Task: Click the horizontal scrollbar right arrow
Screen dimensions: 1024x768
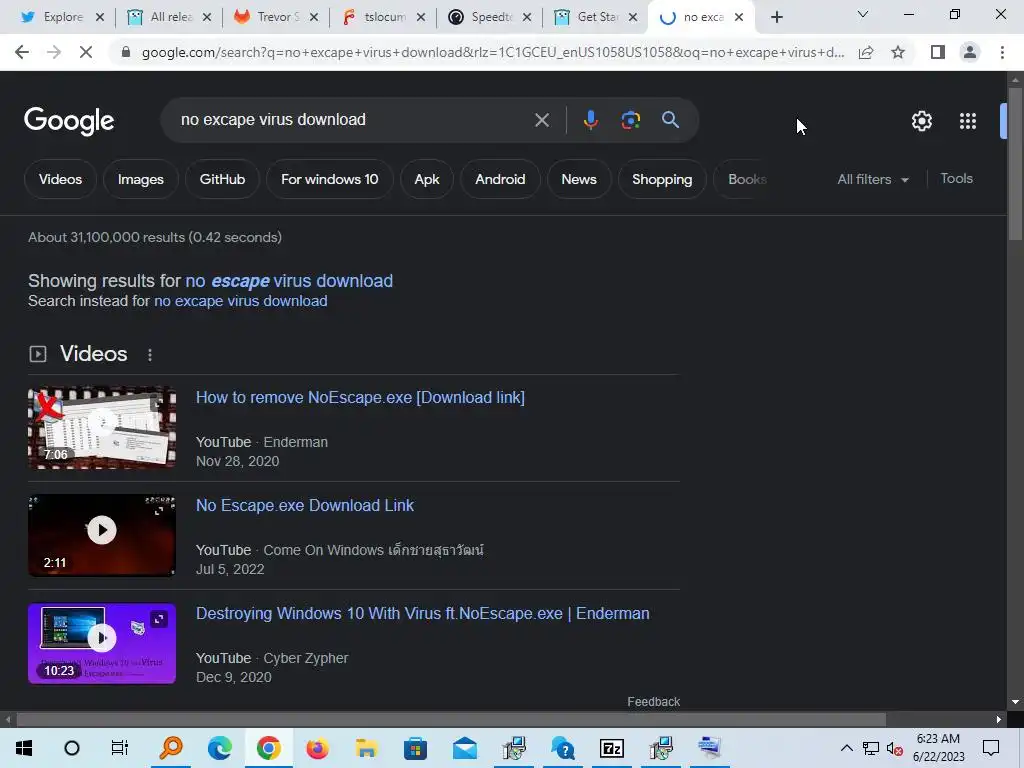Action: 999,719
